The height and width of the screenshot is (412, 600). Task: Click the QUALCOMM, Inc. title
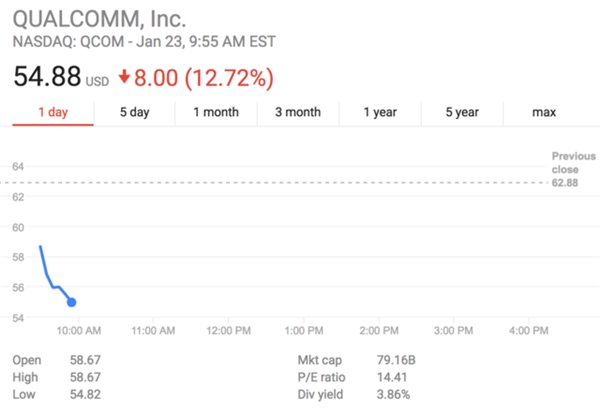tap(99, 19)
